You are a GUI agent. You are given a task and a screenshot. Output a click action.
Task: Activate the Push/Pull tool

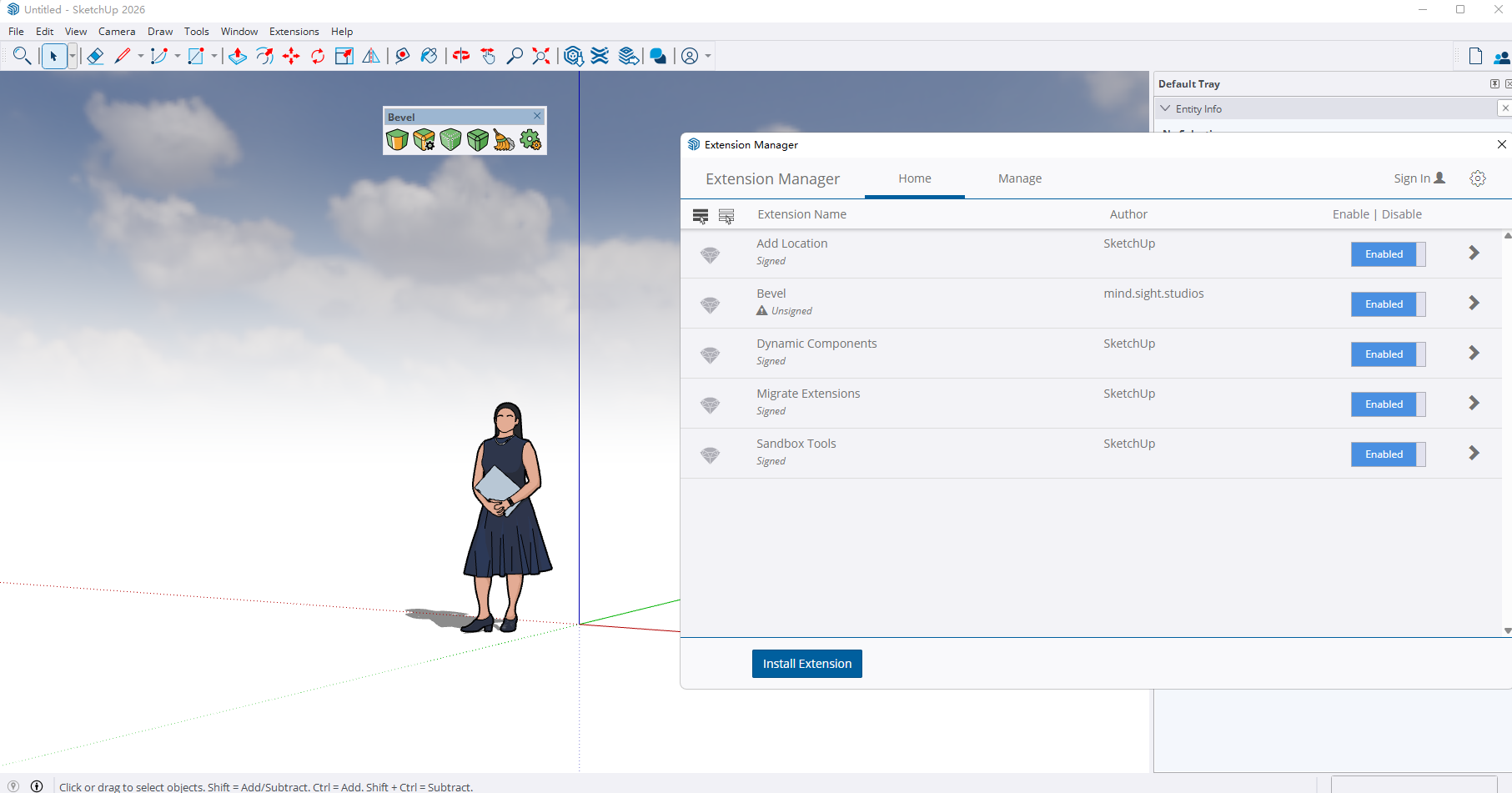238,56
